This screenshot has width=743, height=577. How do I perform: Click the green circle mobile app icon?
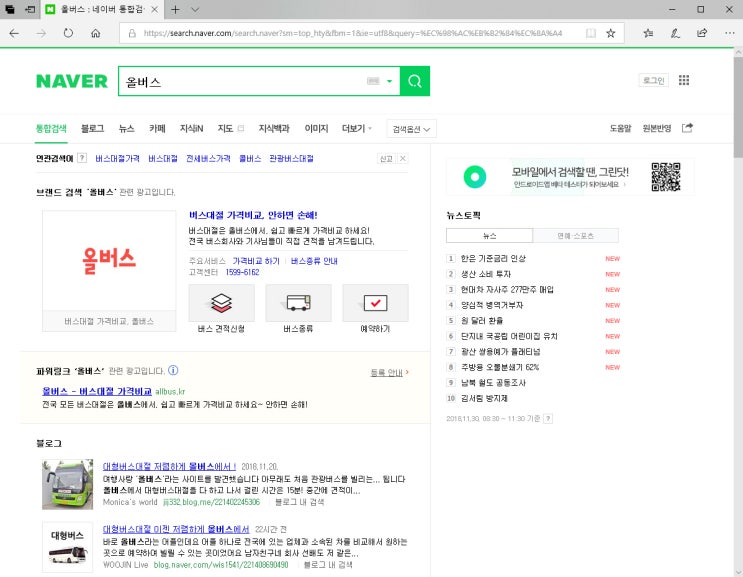pos(475,177)
